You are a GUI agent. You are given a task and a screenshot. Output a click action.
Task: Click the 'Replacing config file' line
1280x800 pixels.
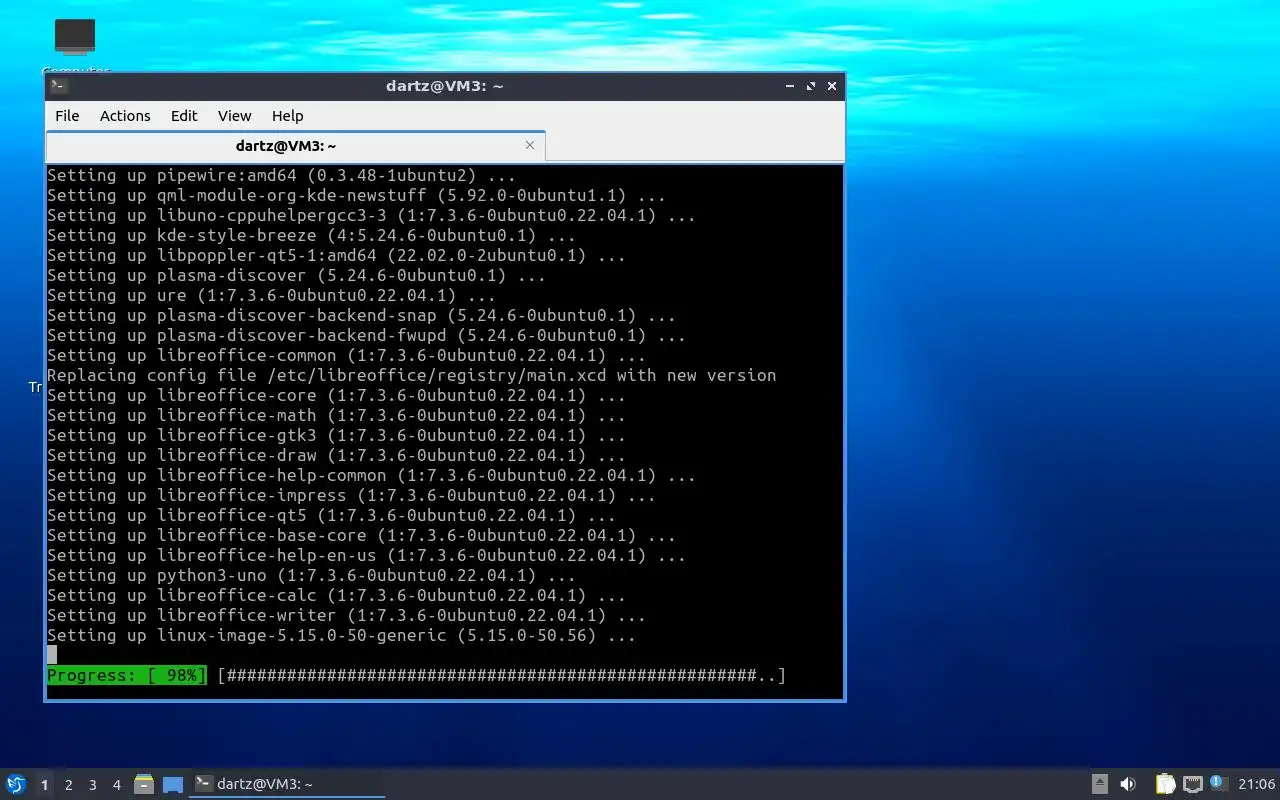click(x=411, y=376)
